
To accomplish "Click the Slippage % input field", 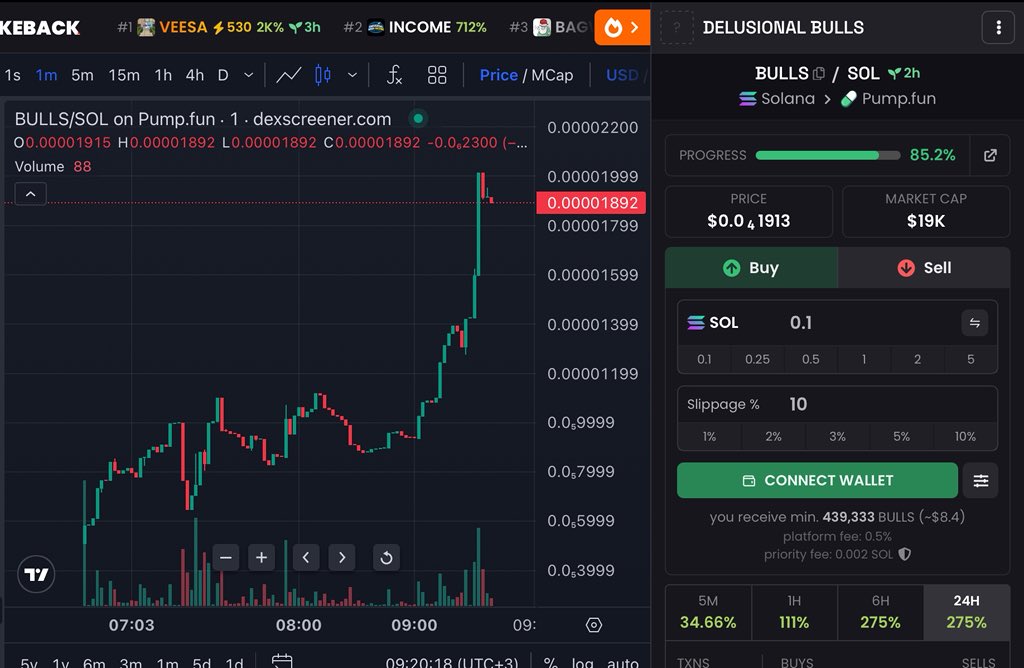I will tap(837, 404).
